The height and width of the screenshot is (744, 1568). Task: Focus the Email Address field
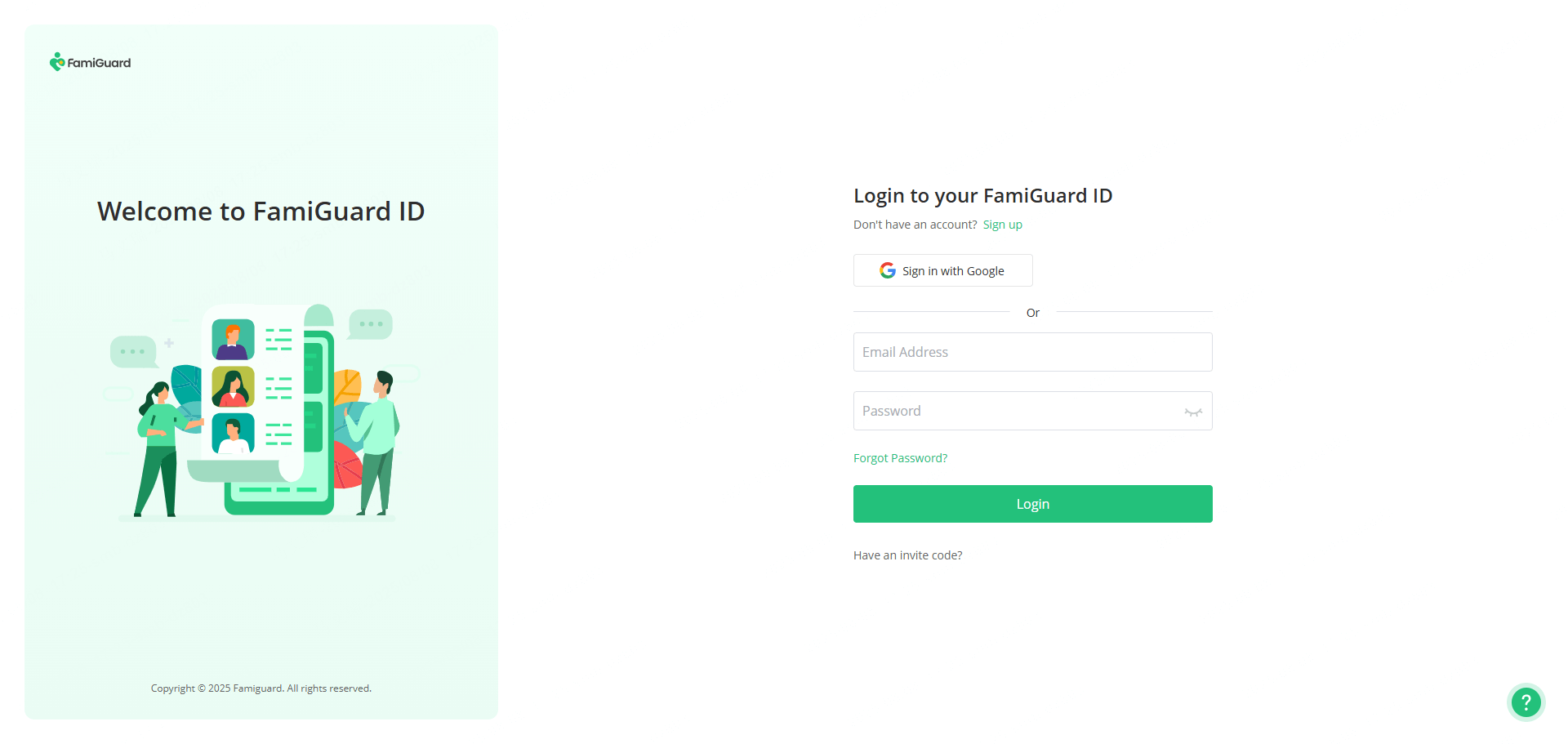(x=1032, y=352)
